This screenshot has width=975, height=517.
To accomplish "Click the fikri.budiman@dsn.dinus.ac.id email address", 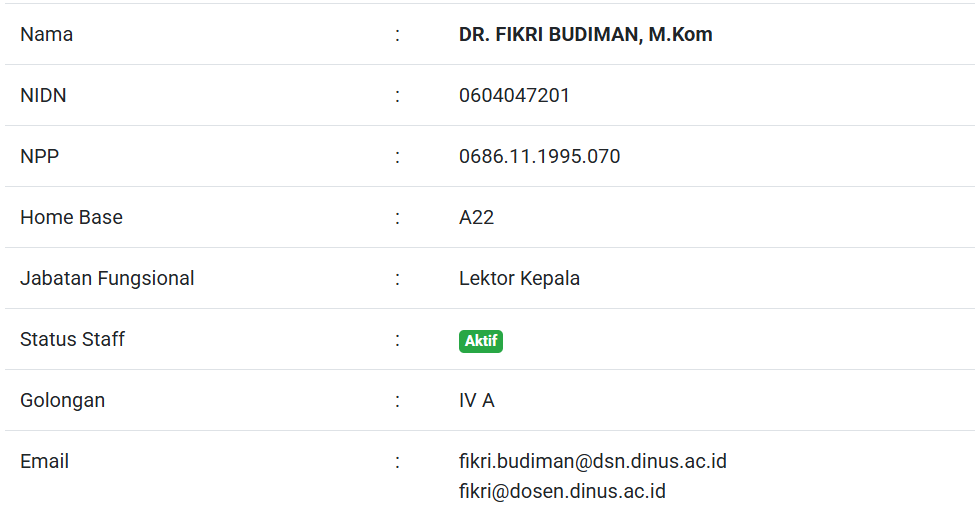I will [x=592, y=461].
